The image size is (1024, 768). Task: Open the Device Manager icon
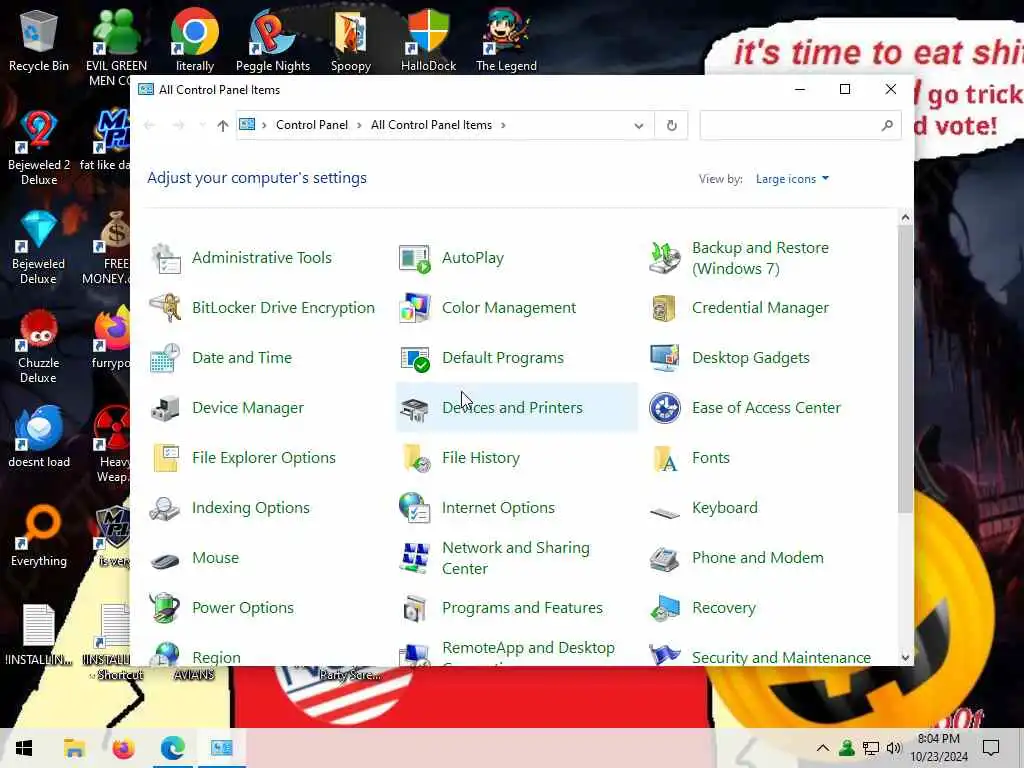(x=166, y=408)
